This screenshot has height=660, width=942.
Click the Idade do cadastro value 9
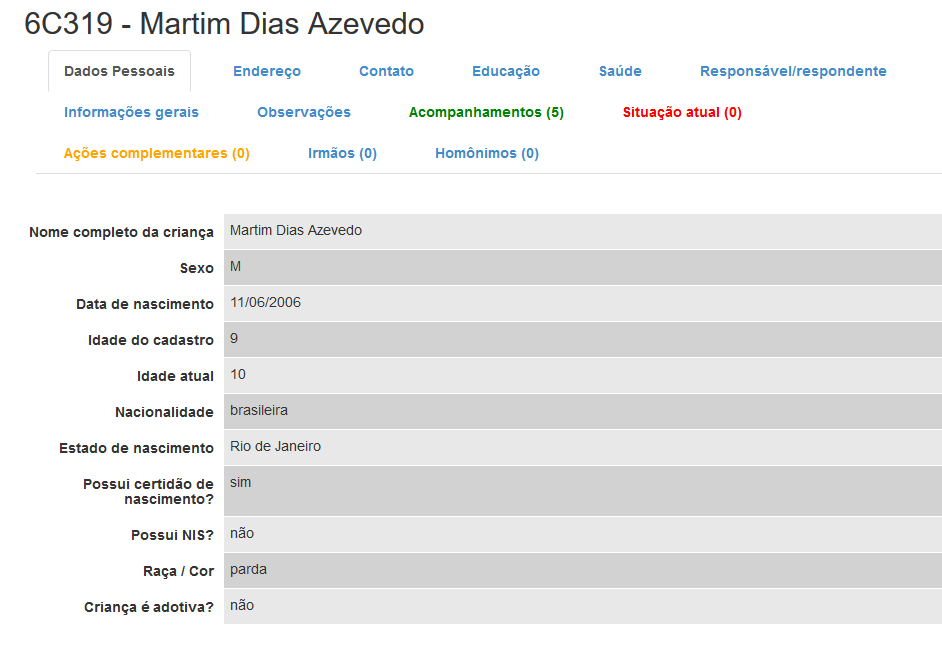(234, 339)
